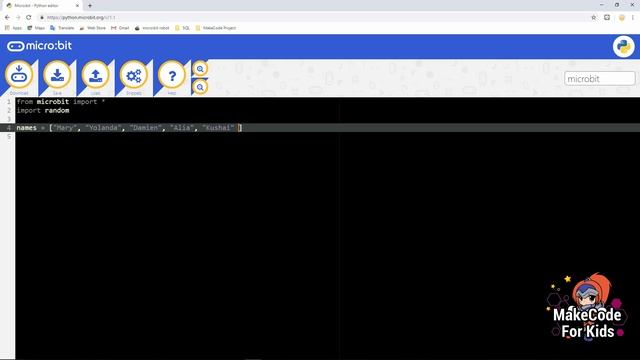Click the Download micro:bit icon button
The image size is (640, 360).
(19, 75)
